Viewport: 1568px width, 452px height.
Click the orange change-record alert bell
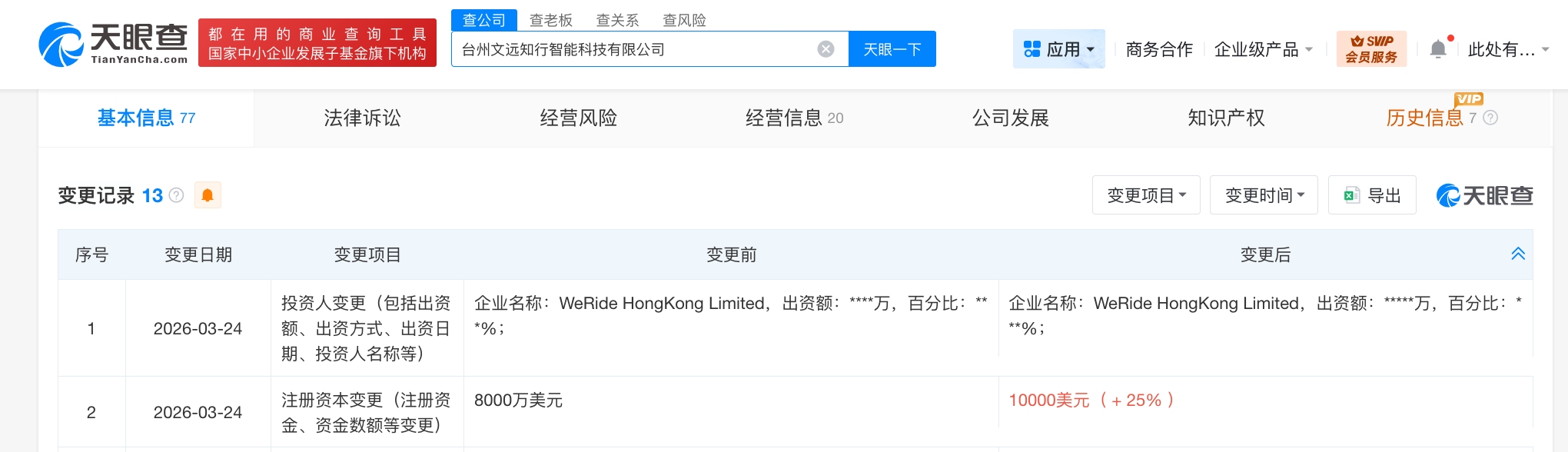[x=208, y=195]
